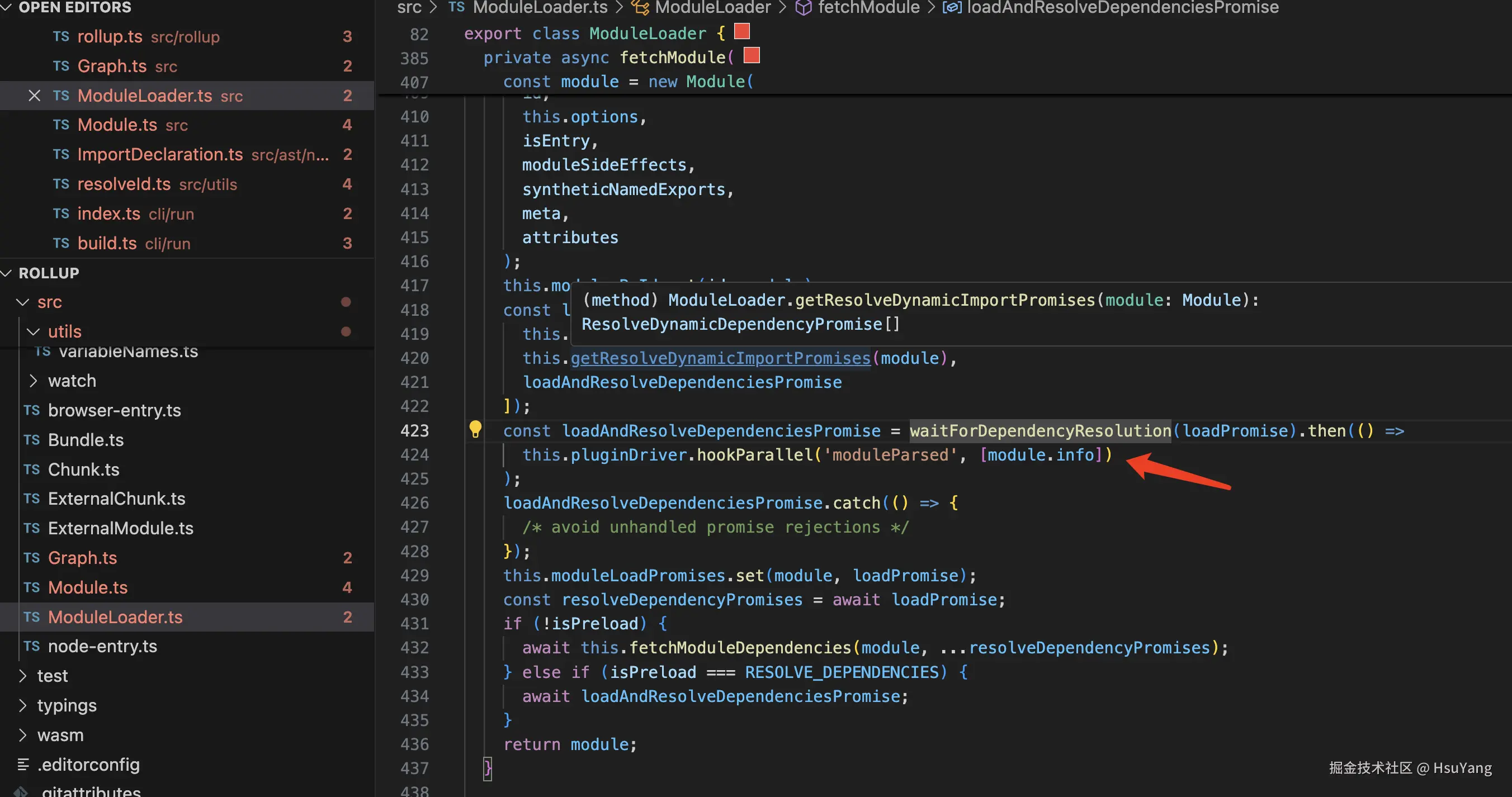Close the ModuleLoader.ts open editor
Image resolution: width=1512 pixels, height=797 pixels.
[35, 96]
